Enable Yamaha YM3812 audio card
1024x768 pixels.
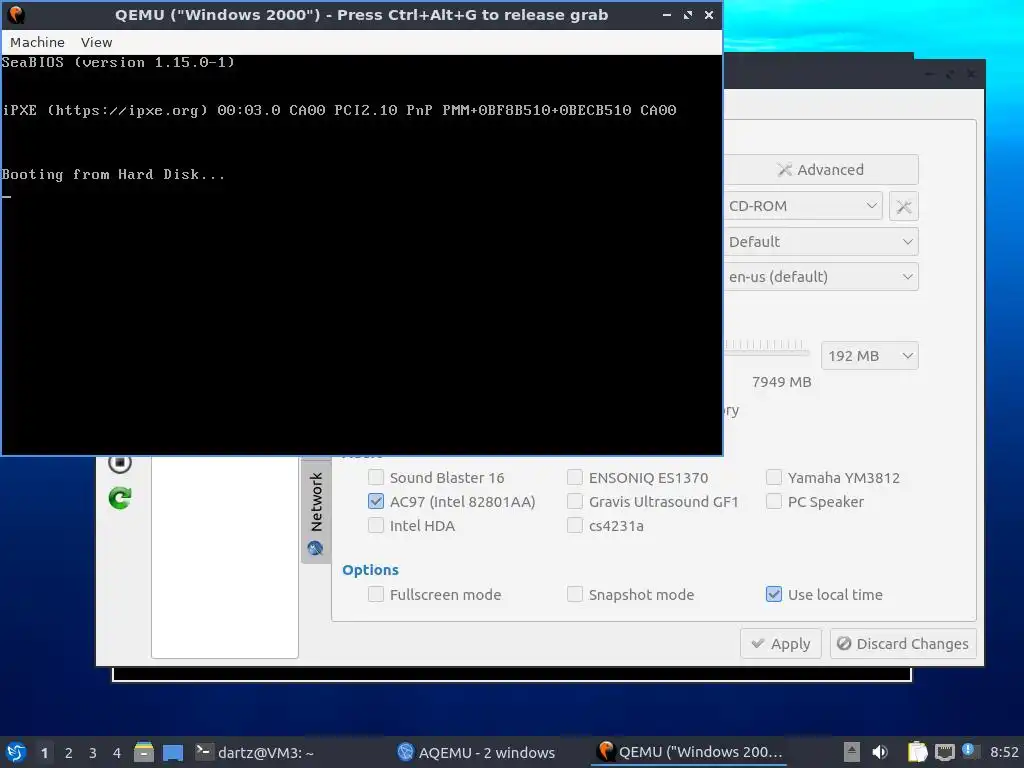point(774,477)
